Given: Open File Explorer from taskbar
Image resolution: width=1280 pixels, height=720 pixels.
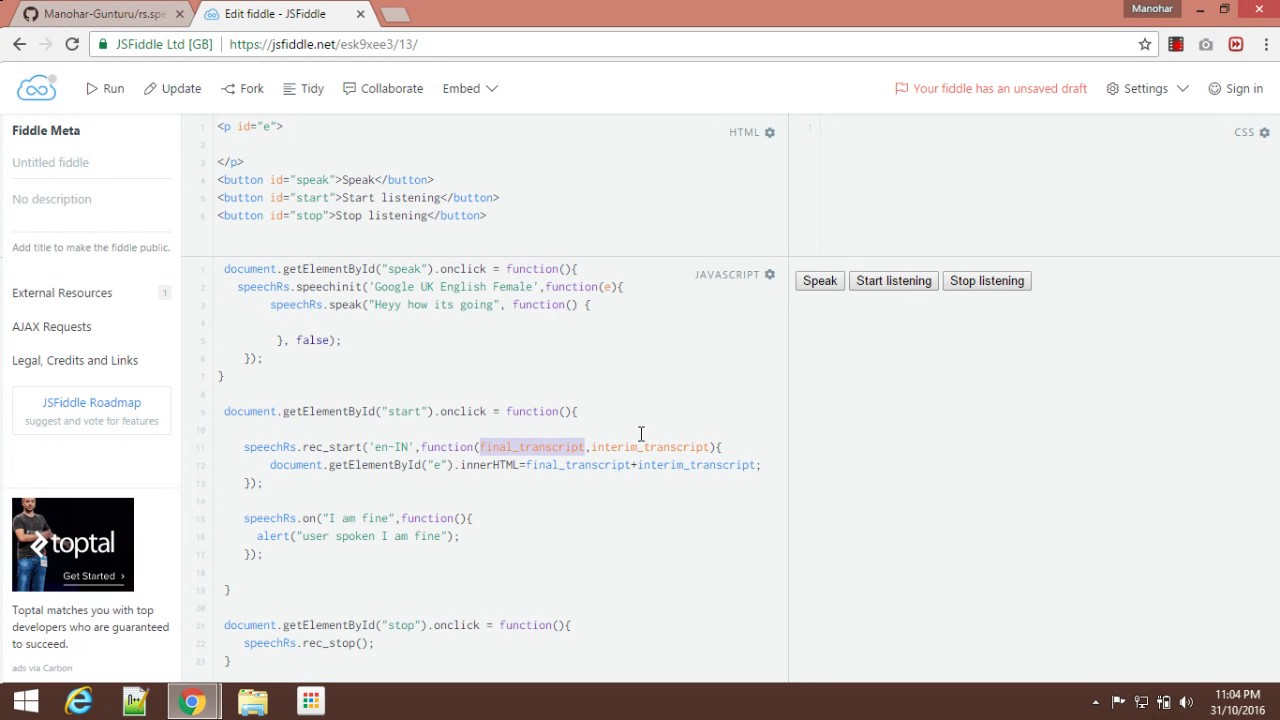Looking at the screenshot, I should pyautogui.click(x=252, y=702).
